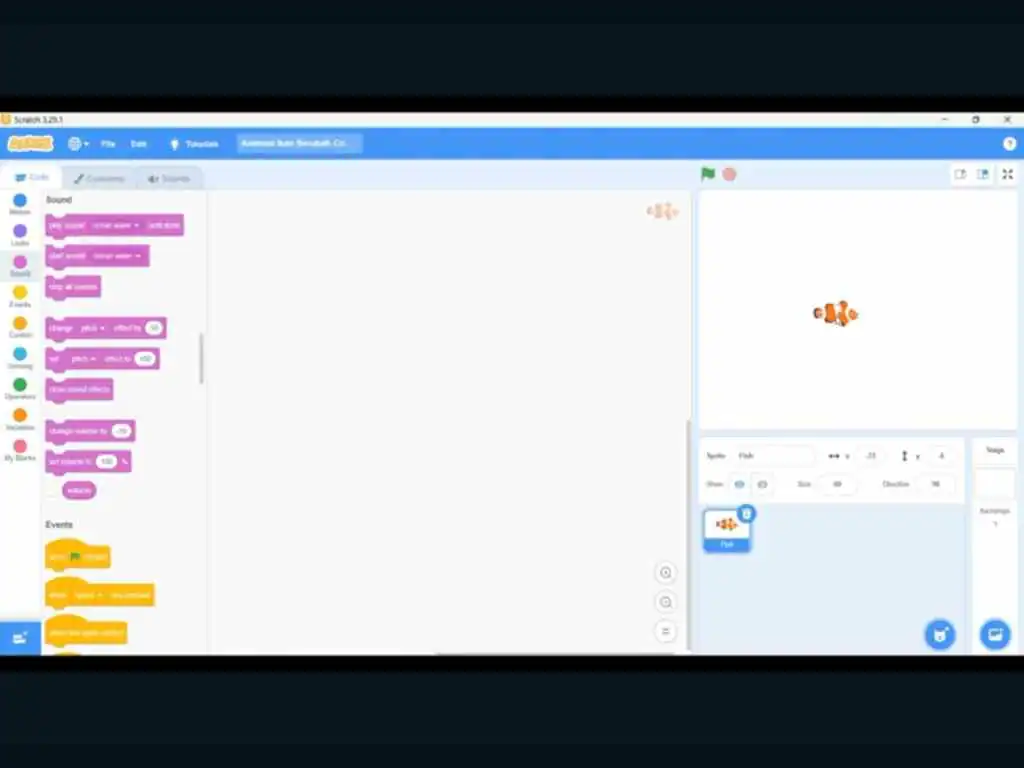Click the sprite name field Fish
This screenshot has height=768, width=1024.
coord(775,456)
